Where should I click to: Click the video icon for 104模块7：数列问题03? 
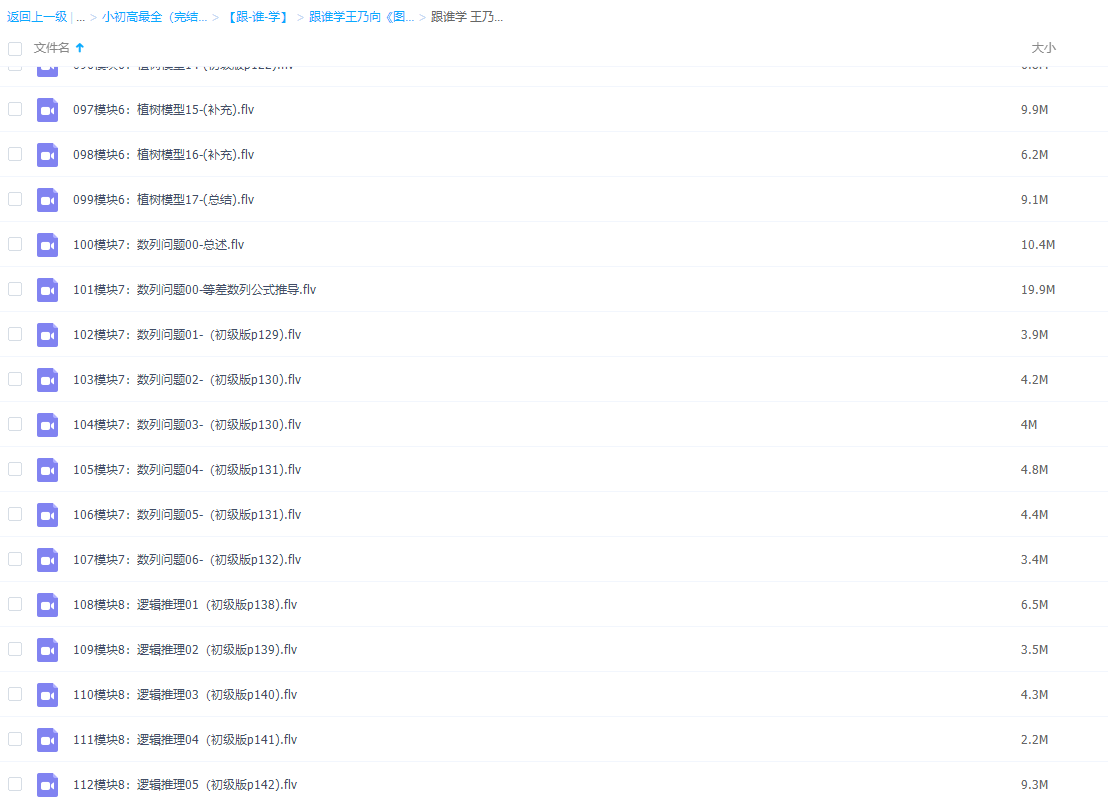(47, 424)
